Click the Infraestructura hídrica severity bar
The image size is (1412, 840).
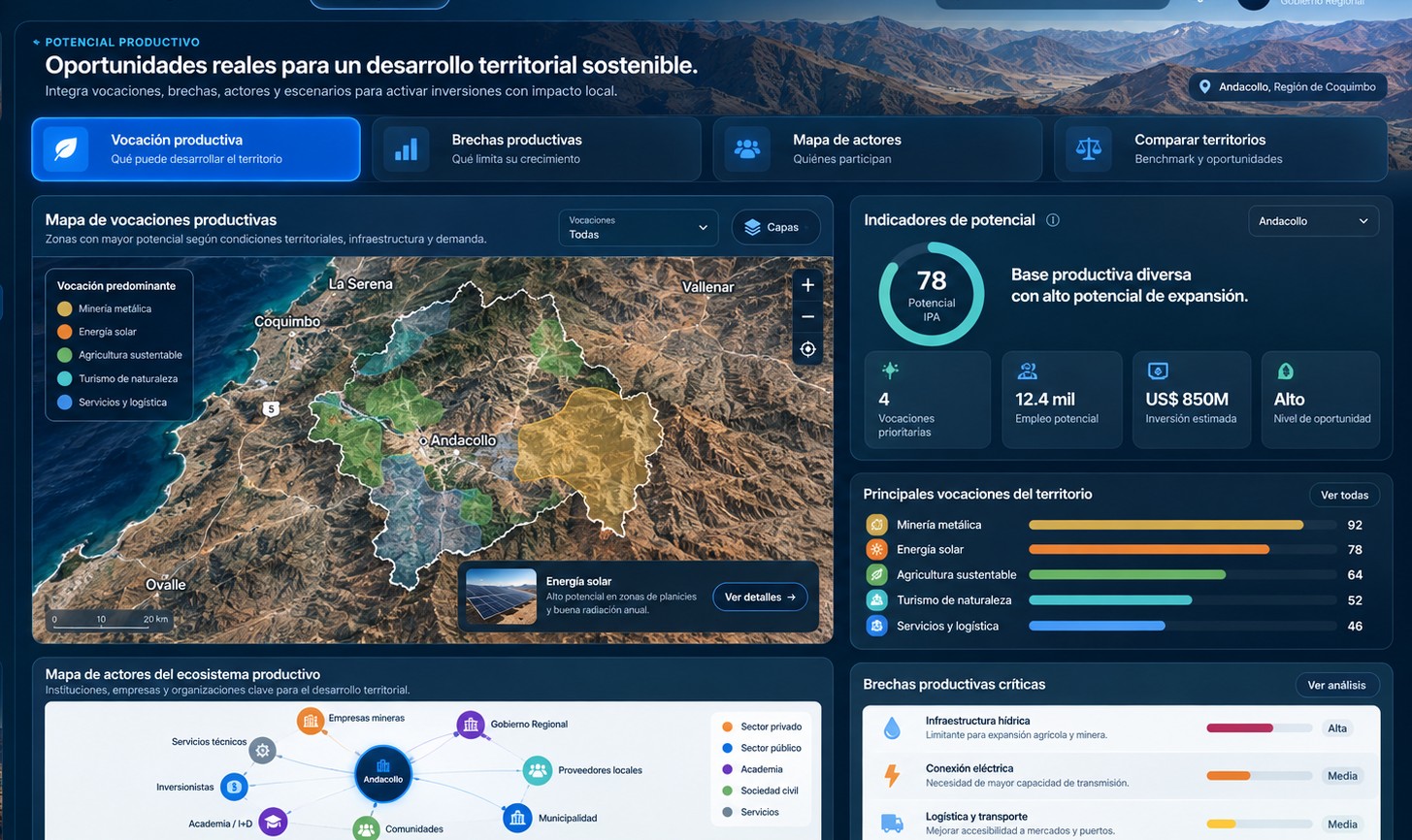point(1260,728)
